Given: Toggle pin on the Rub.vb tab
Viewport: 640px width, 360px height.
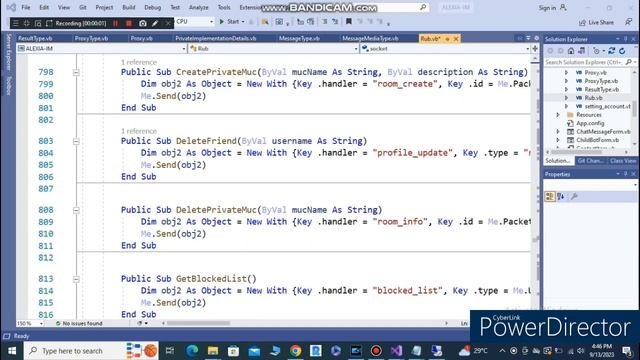Looking at the screenshot, I should 448,39.
